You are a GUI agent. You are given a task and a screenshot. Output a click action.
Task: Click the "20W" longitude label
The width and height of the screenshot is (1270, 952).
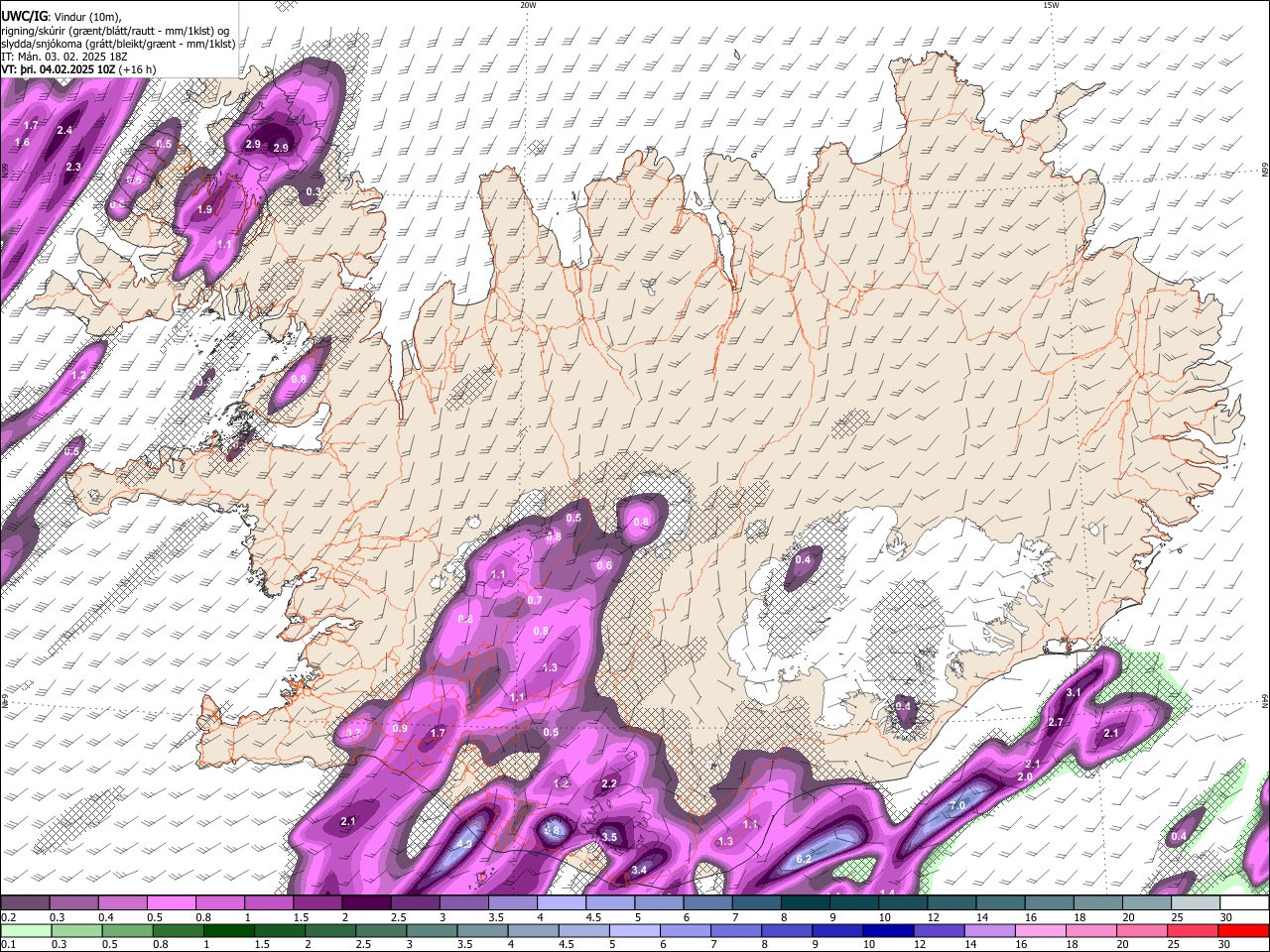(528, 5)
